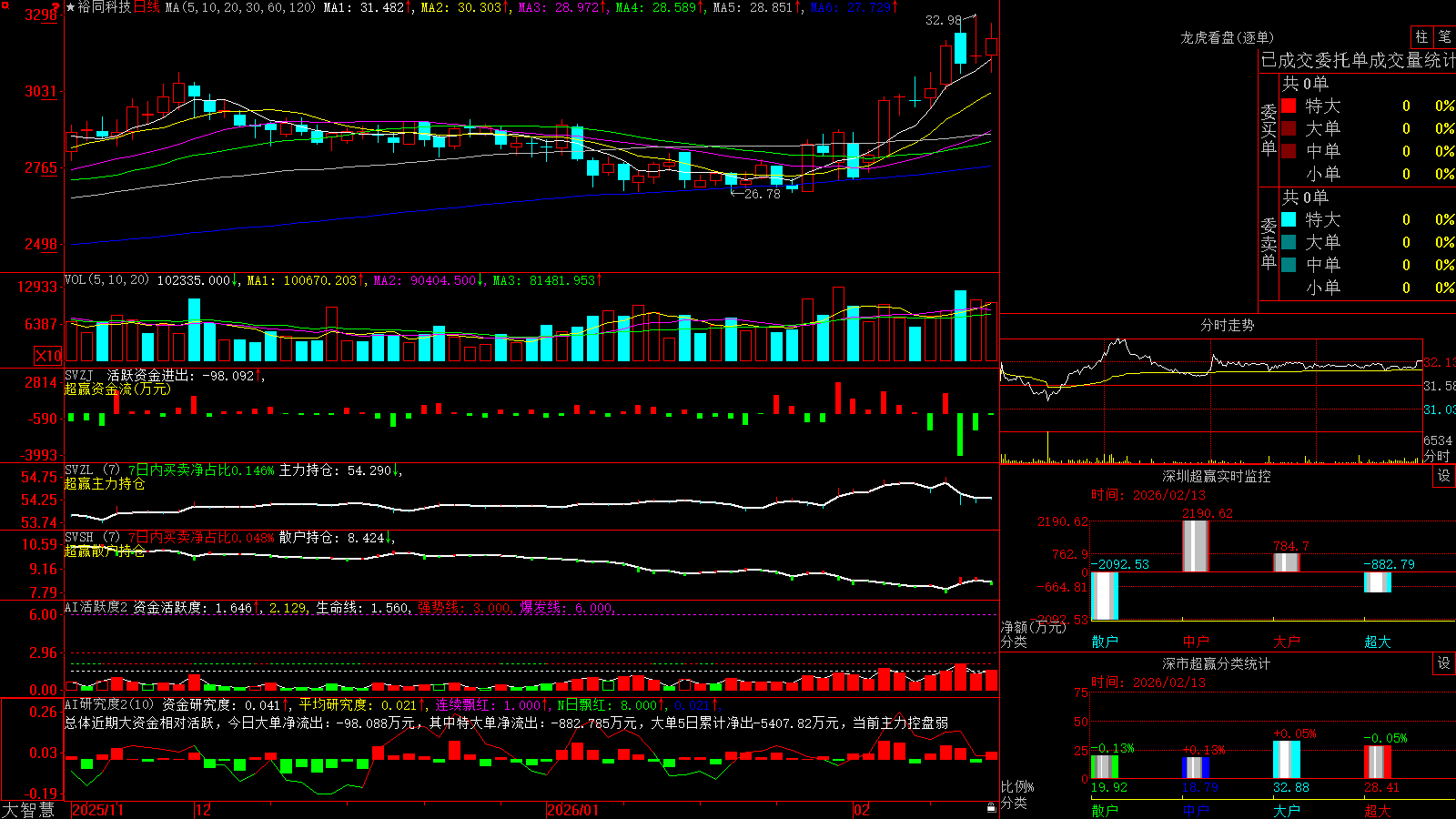This screenshot has height=819, width=1456.
Task: Click the 散户 ratio bar labeled 19.92
Action: coord(1105,767)
